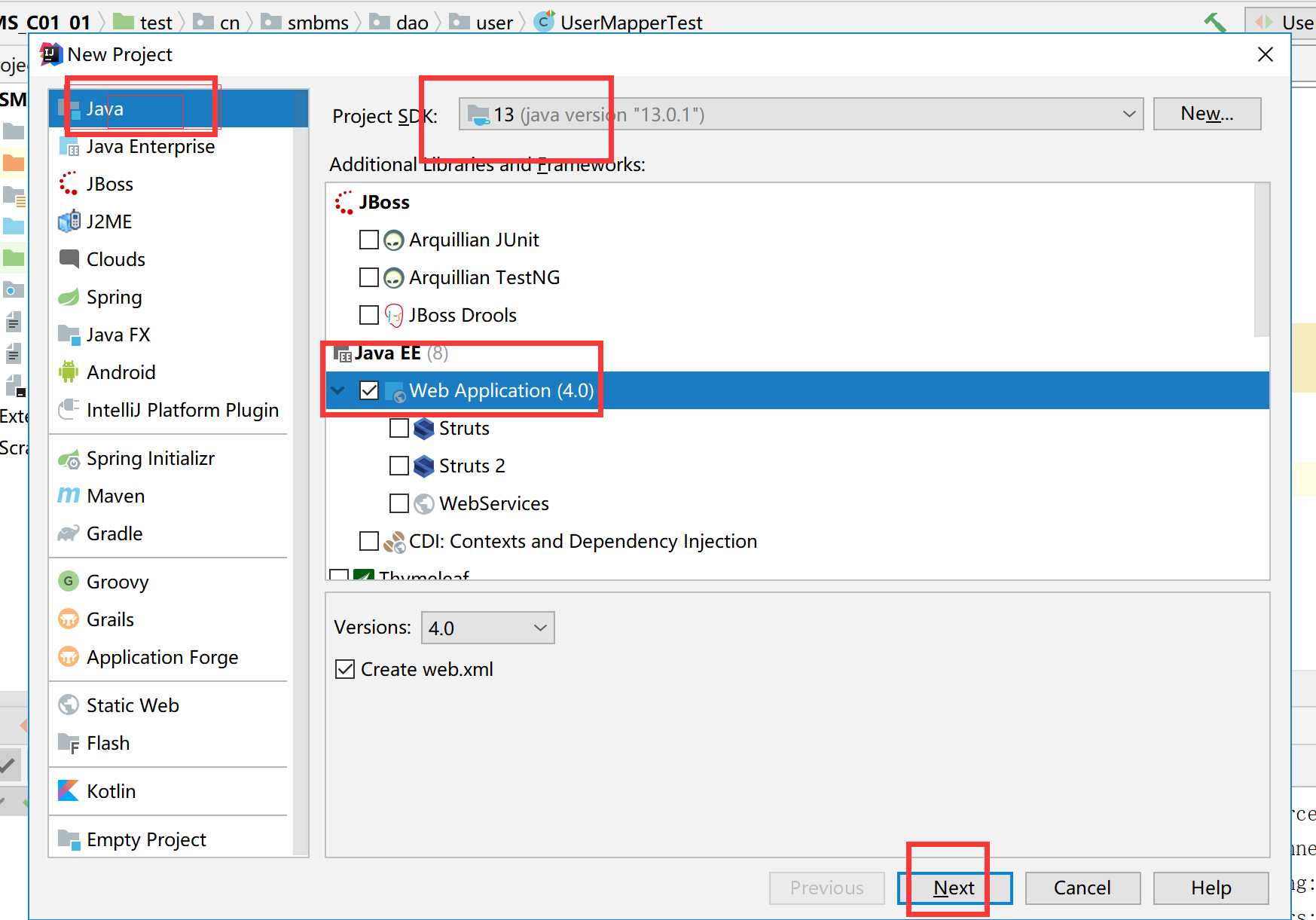Uncheck the Web Application (4.0) checkbox
This screenshot has width=1316, height=920.
tap(369, 390)
